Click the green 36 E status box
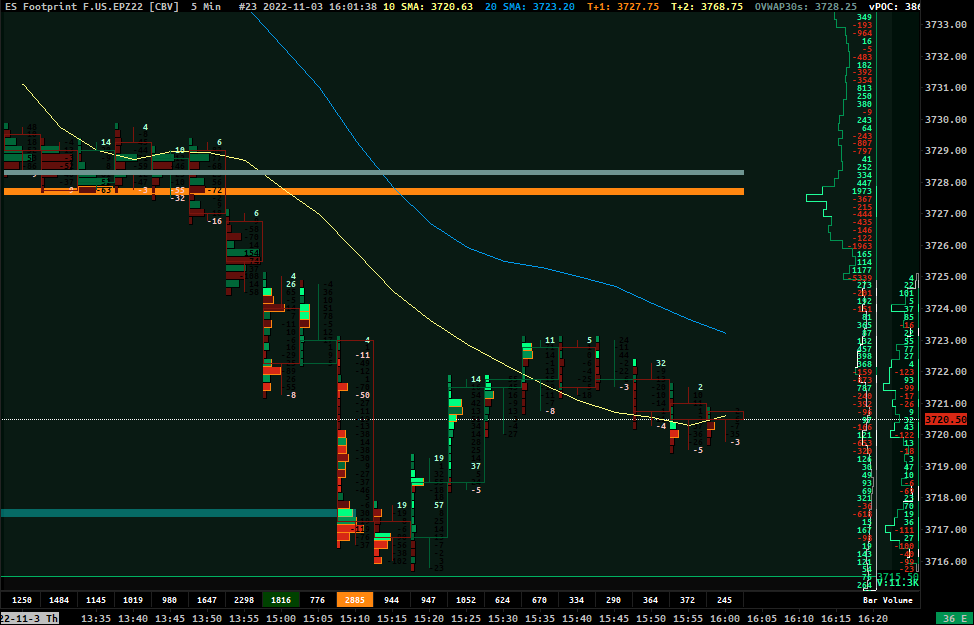Viewport: 974px width, 625px height. point(955,618)
